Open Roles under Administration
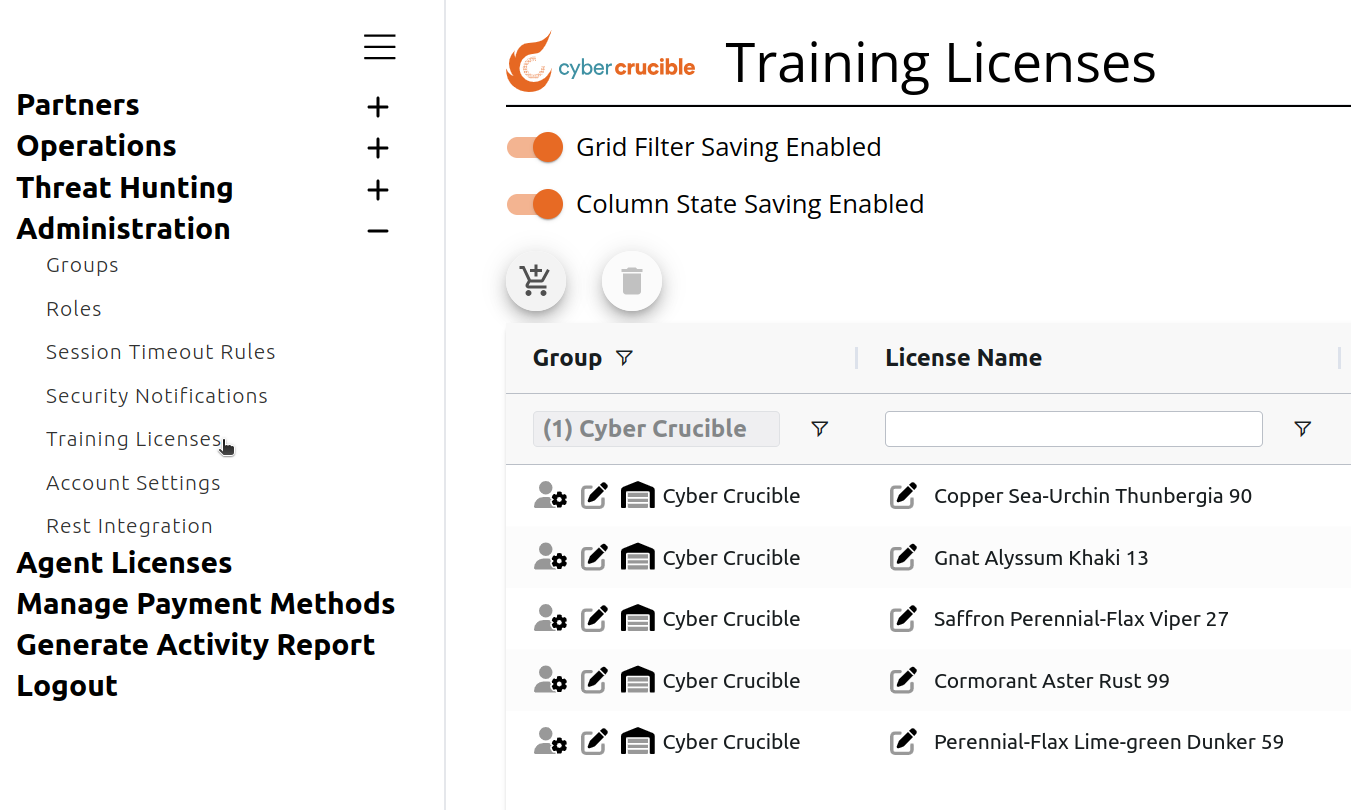The height and width of the screenshot is (810, 1351). [74, 309]
